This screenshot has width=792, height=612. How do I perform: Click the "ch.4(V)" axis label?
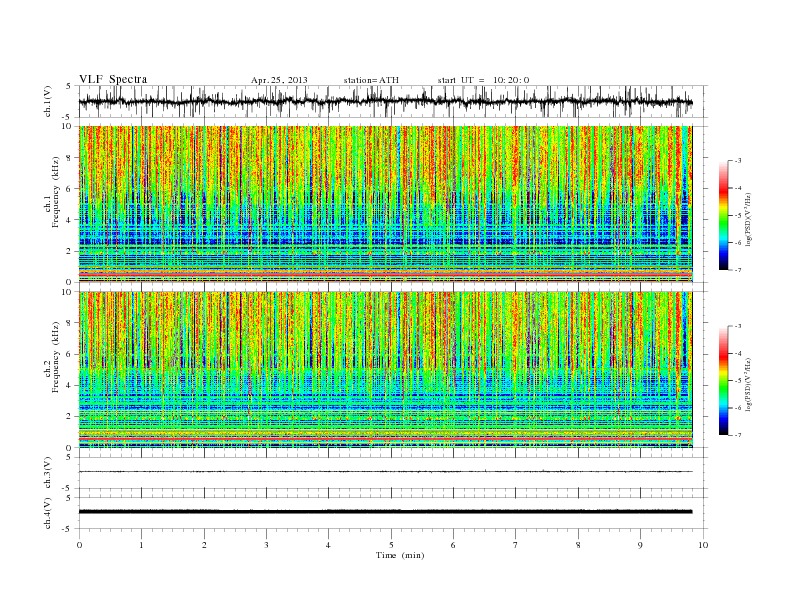point(48,515)
